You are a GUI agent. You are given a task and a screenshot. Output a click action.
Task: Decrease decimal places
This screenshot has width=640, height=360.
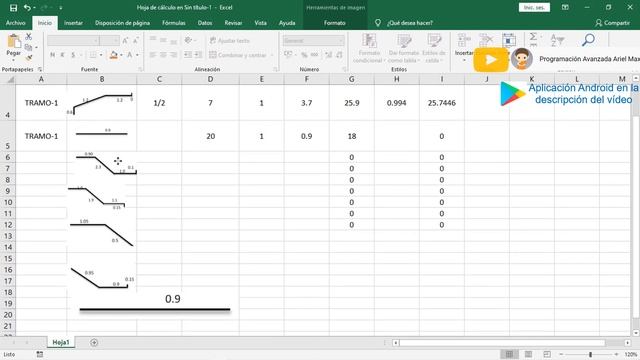coord(339,55)
